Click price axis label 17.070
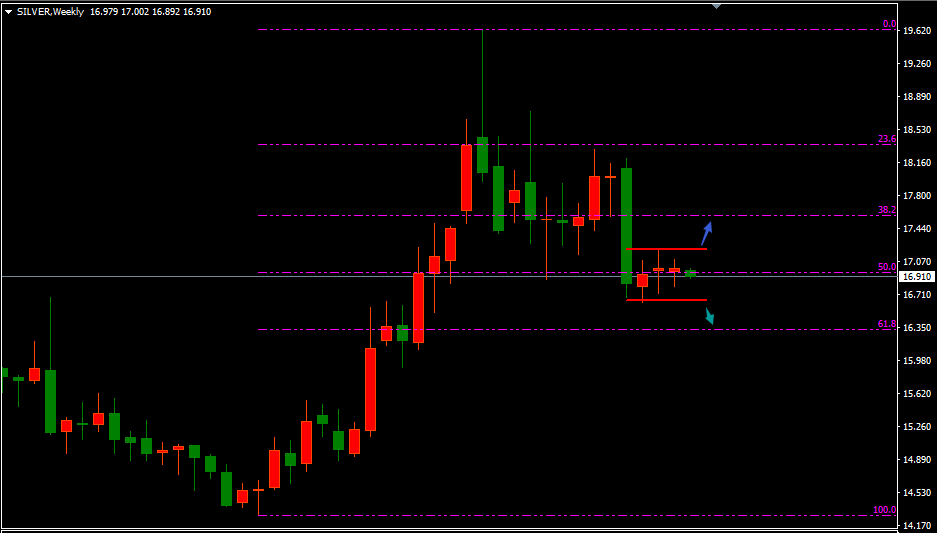 tap(917, 262)
